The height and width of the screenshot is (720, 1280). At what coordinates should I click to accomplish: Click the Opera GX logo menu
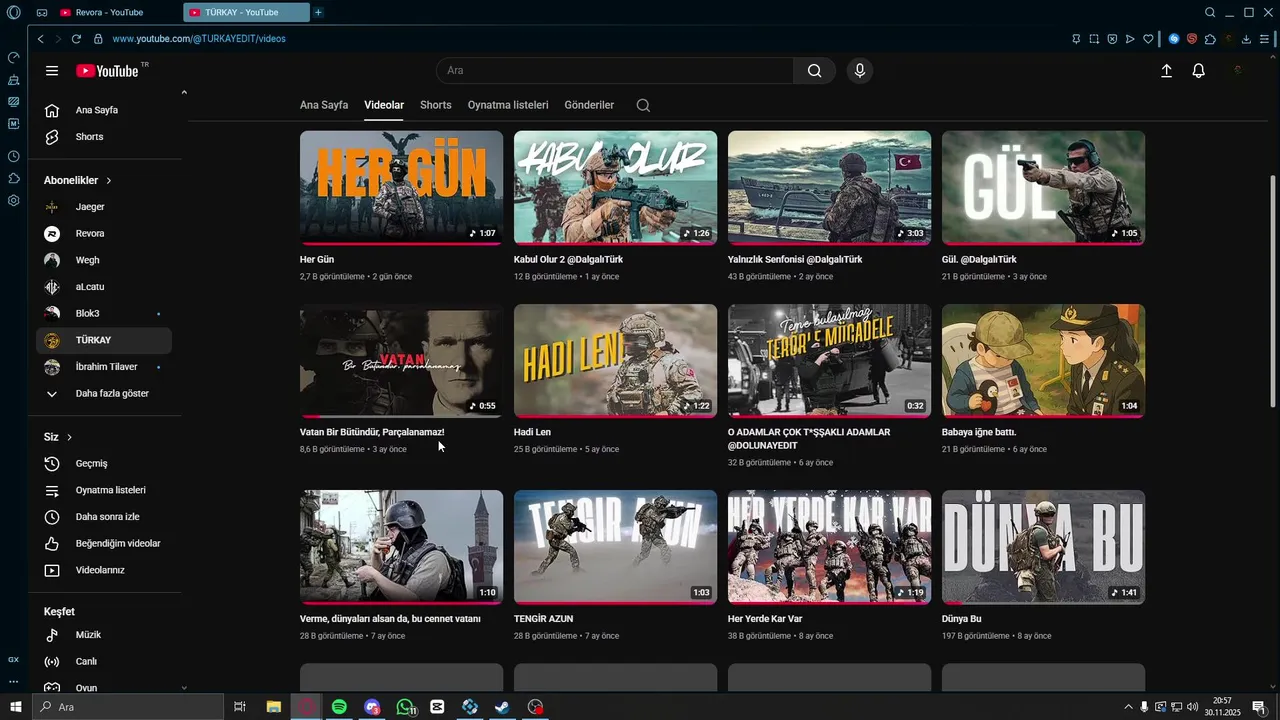pos(13,12)
